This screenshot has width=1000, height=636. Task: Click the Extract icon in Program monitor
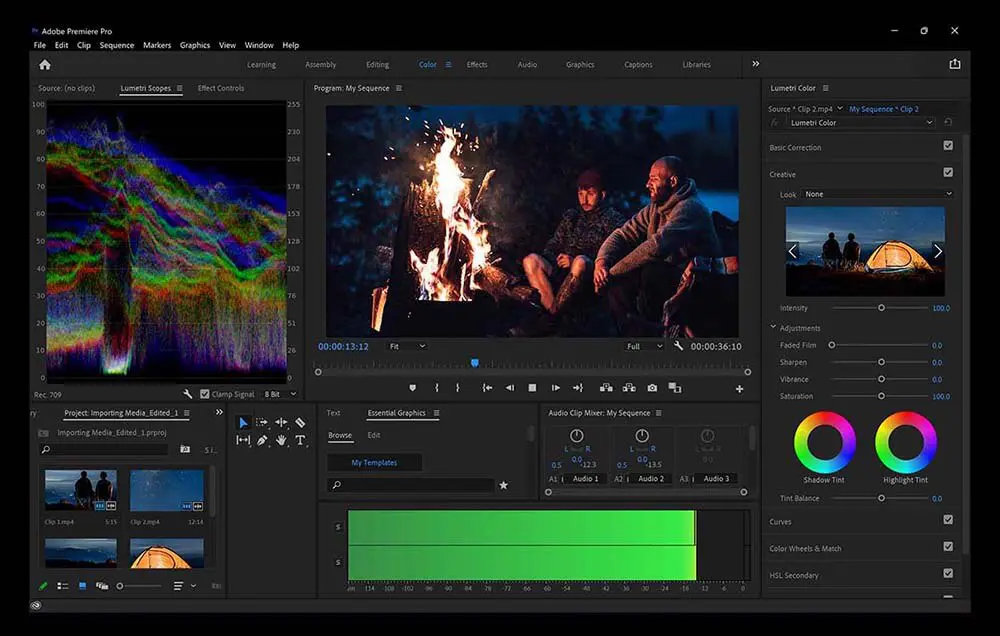[x=629, y=388]
